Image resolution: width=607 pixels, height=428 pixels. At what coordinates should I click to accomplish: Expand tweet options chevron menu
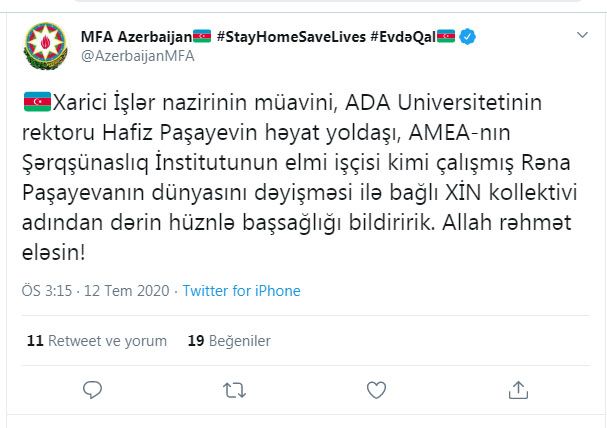[582, 35]
